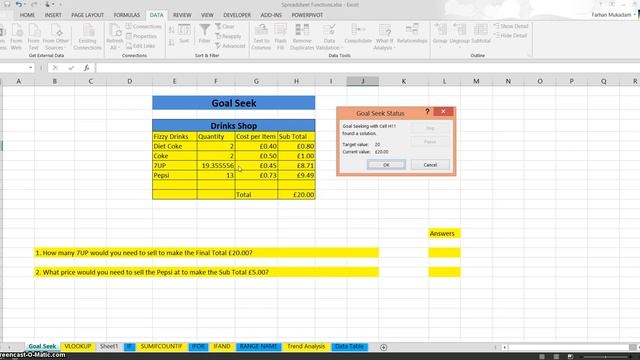Open the POWERPIVOT ribbon tab
The width and height of the screenshot is (640, 360).
coord(307,15)
